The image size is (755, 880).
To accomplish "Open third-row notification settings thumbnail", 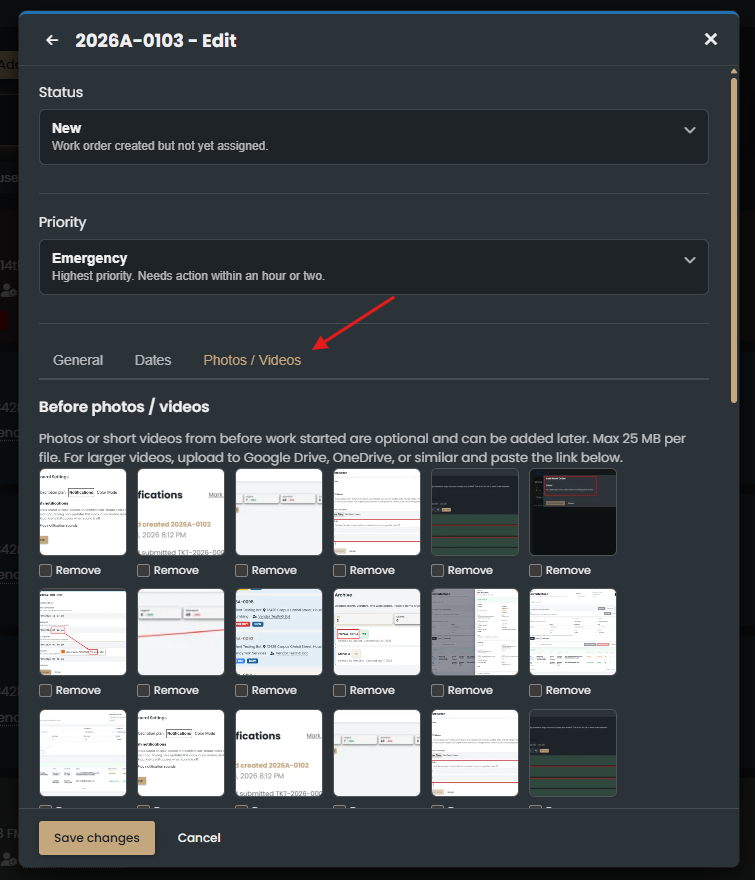I will click(181, 753).
